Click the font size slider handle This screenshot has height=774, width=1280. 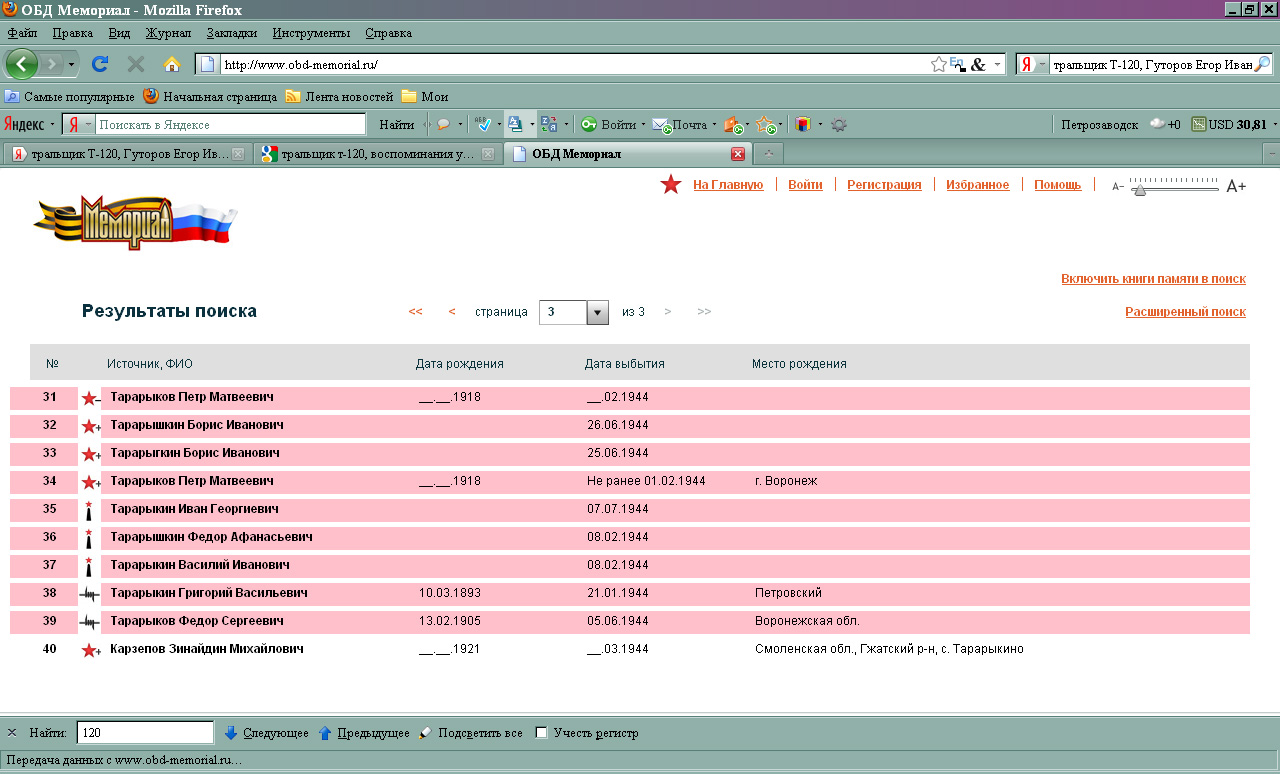1138,189
